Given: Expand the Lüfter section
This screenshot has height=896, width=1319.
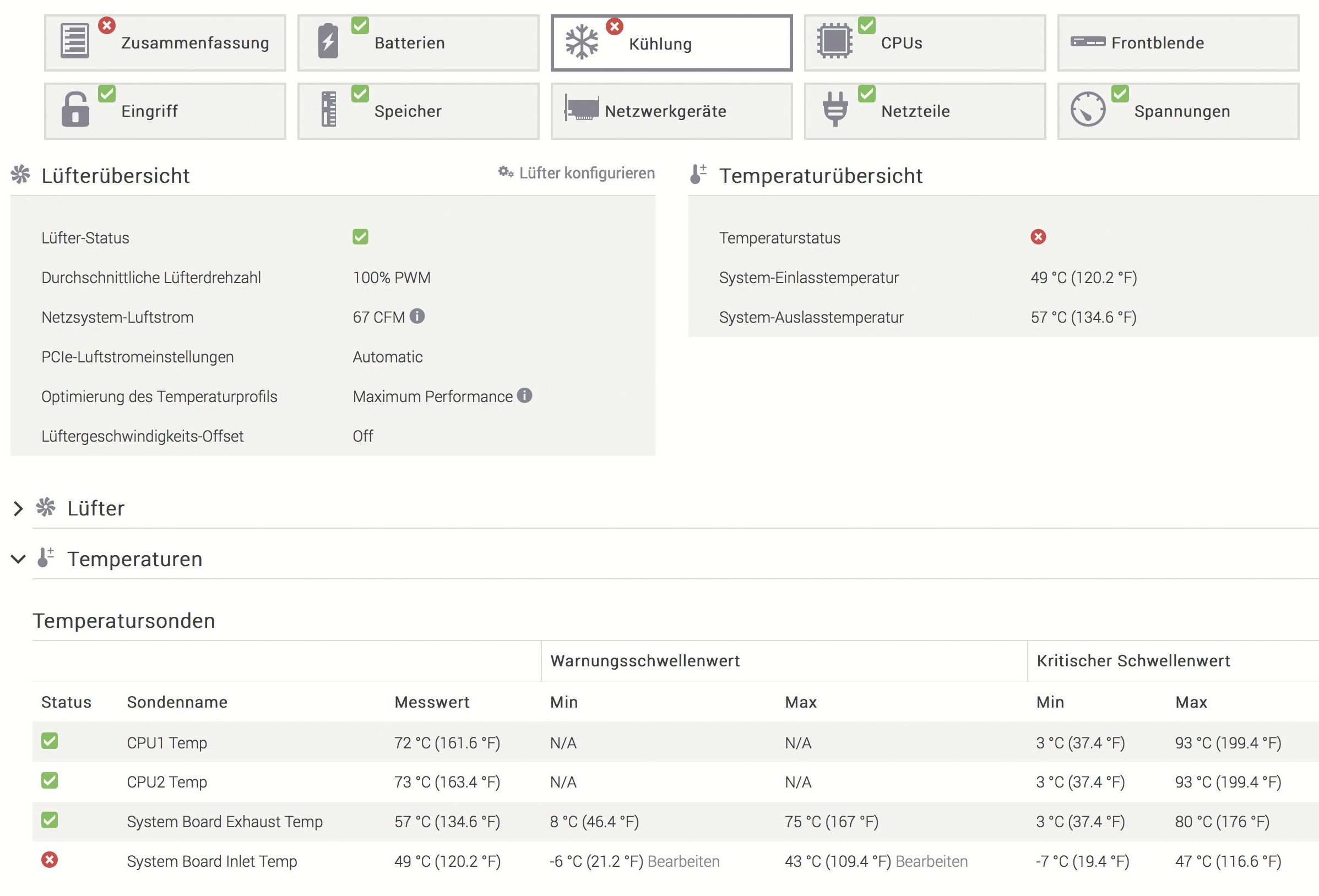Looking at the screenshot, I should tap(18, 508).
